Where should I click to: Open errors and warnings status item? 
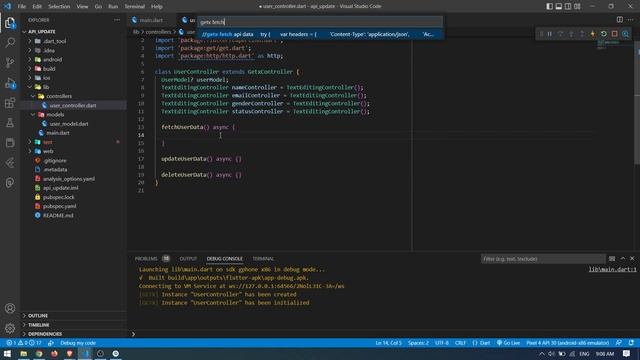[24, 343]
